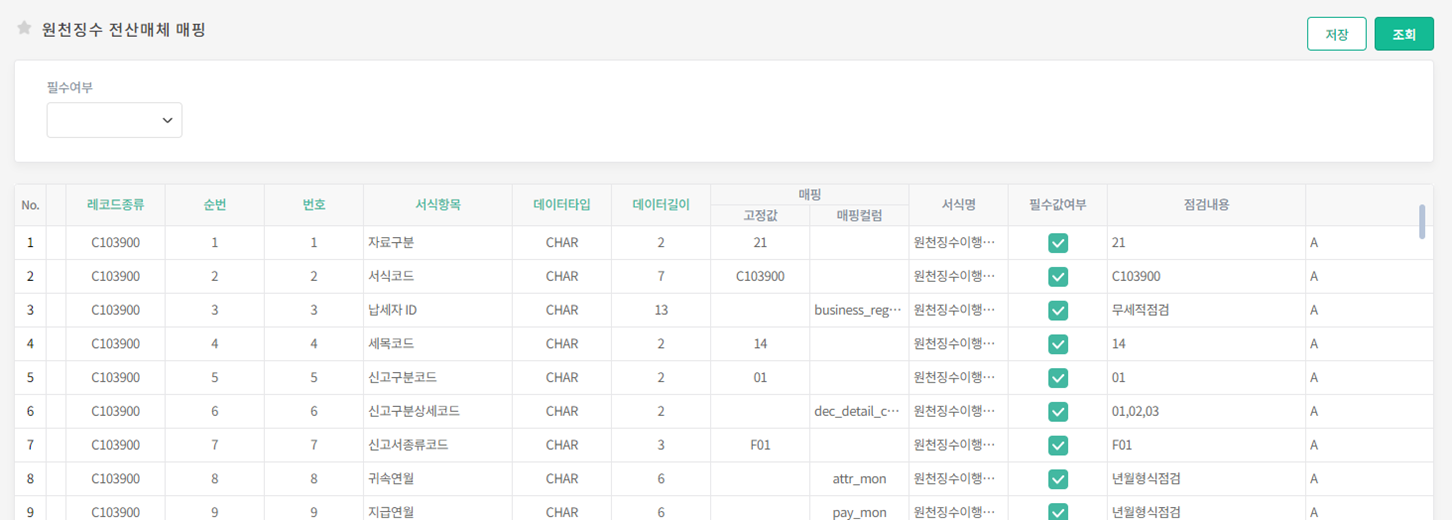
Task: Sort by 레코드종류 column header
Action: click(x=115, y=205)
